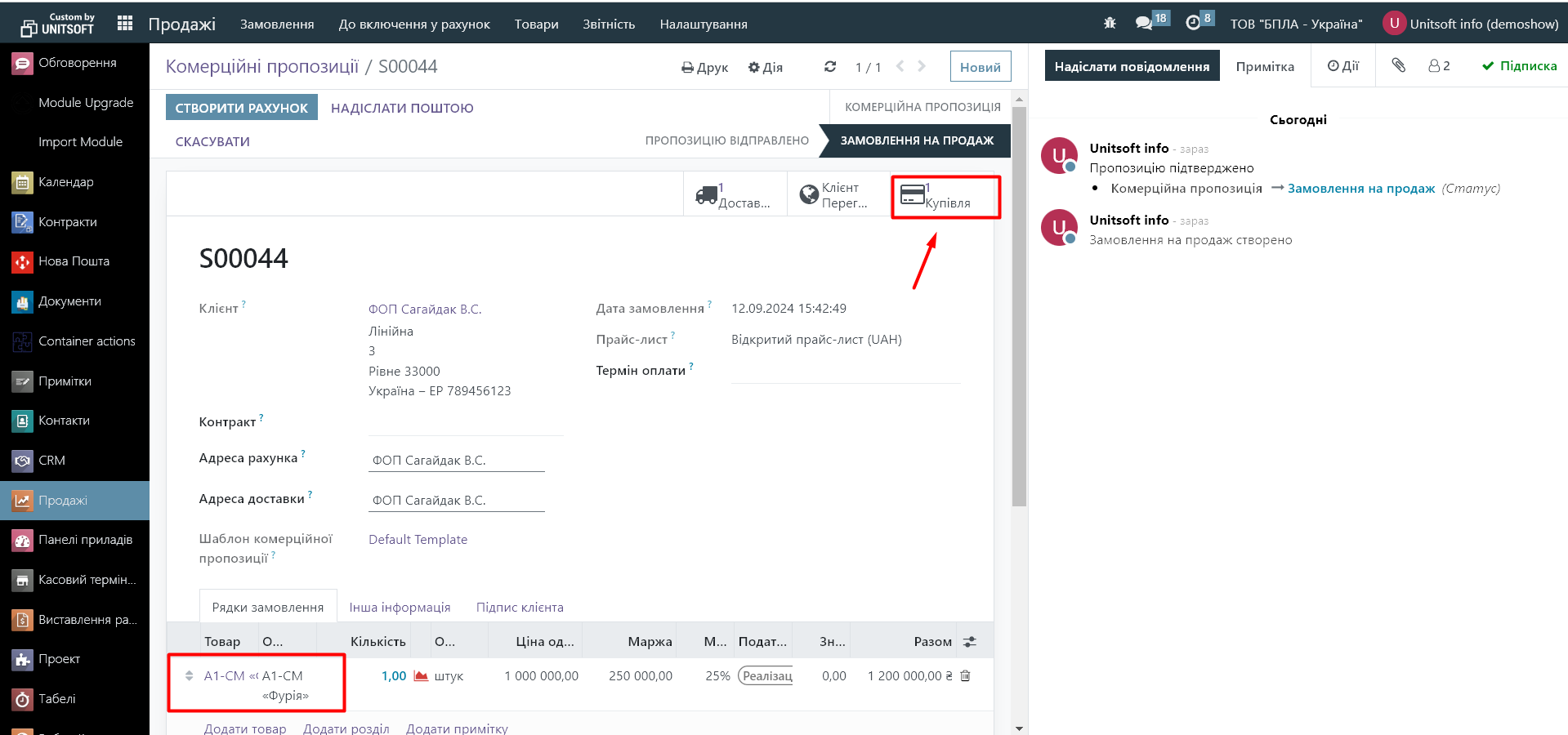The image size is (1568, 735).
Task: Open the Delivery truck smart button
Action: pyautogui.click(x=735, y=195)
